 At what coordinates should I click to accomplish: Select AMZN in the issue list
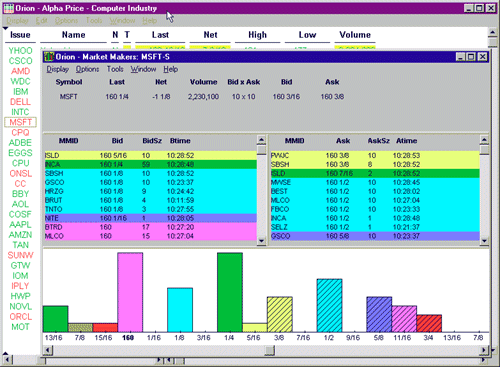click(x=20, y=235)
